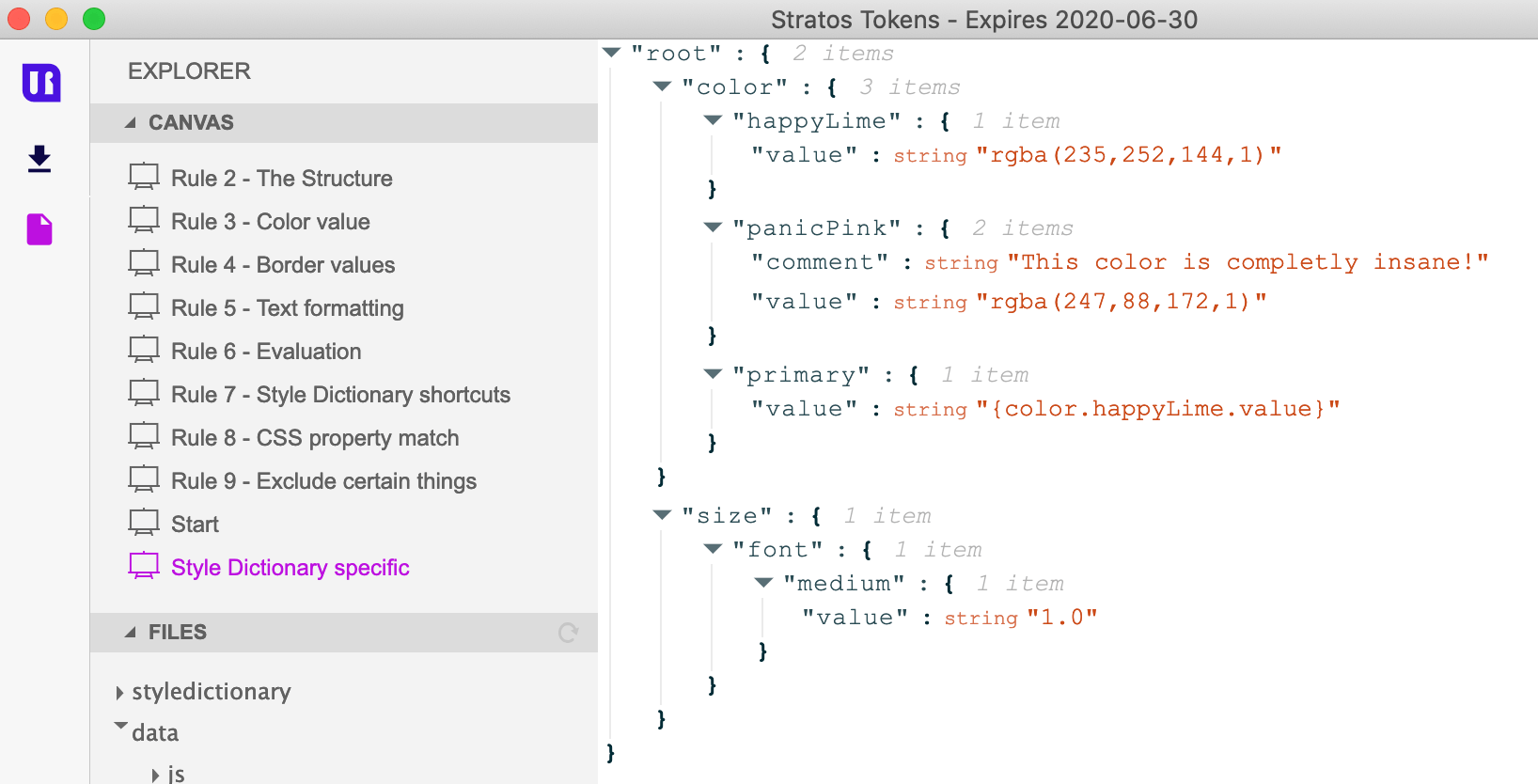Click the EXPLORER panel title
The width and height of the screenshot is (1538, 784).
189,71
